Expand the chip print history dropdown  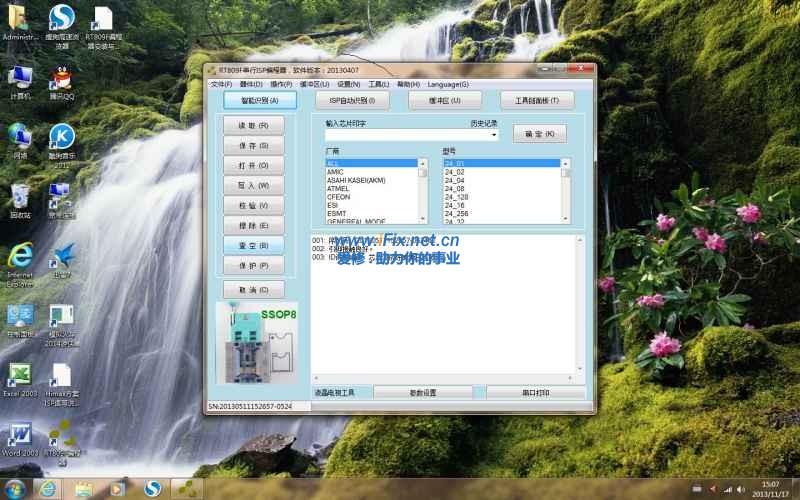tap(494, 135)
